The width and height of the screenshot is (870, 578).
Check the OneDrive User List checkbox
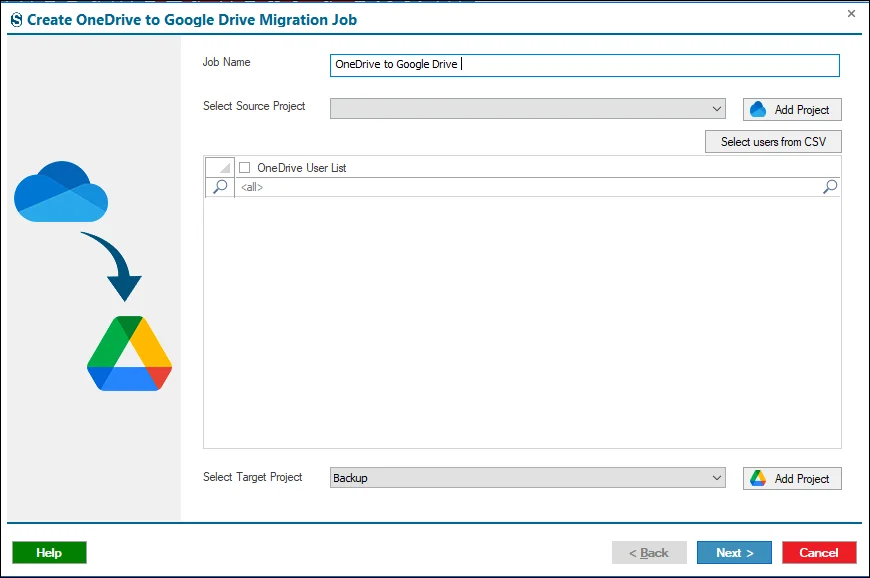pyautogui.click(x=244, y=167)
